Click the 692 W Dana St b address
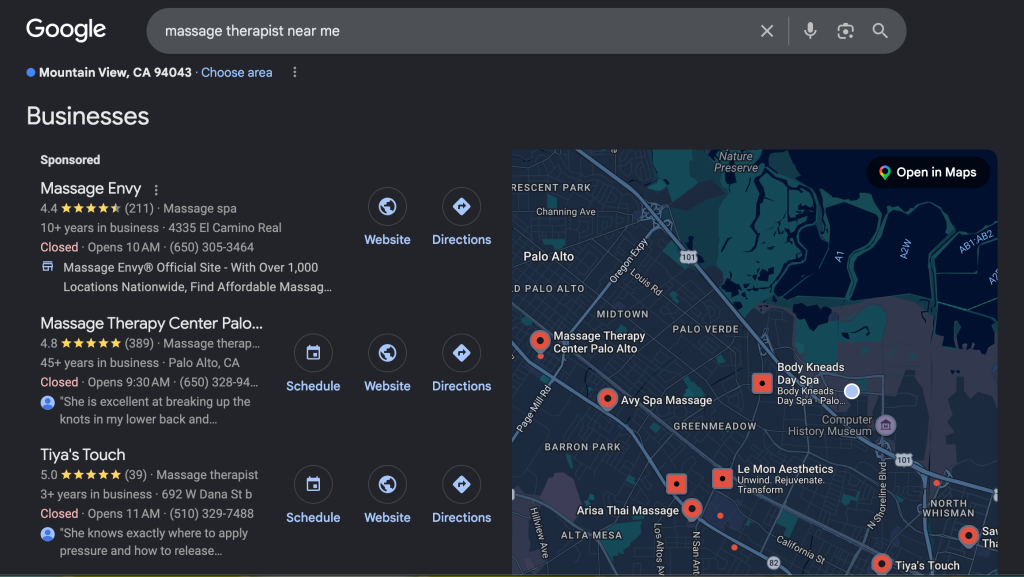This screenshot has height=577, width=1024. 206,494
